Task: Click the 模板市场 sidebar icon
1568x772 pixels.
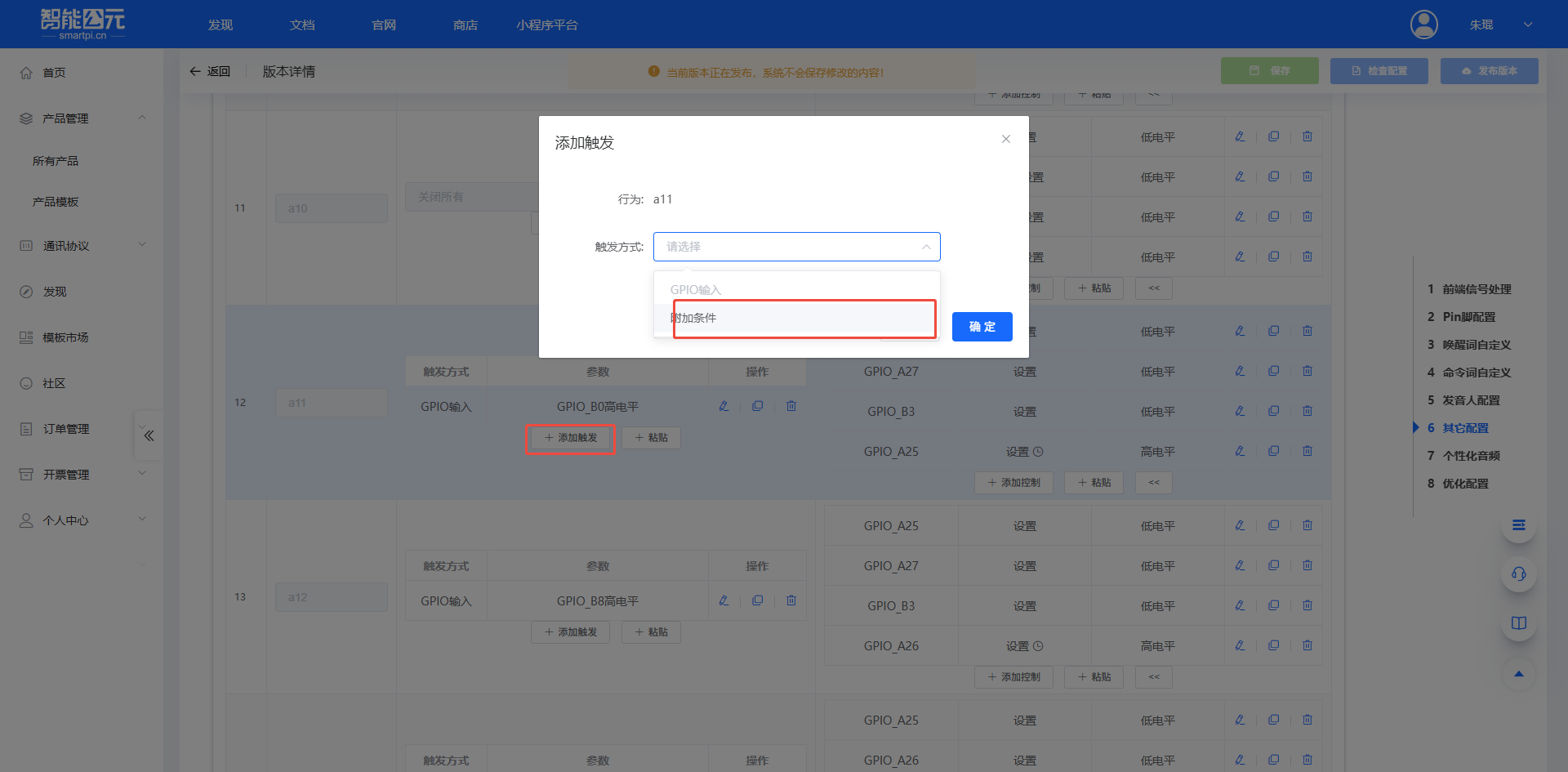Action: [25, 337]
